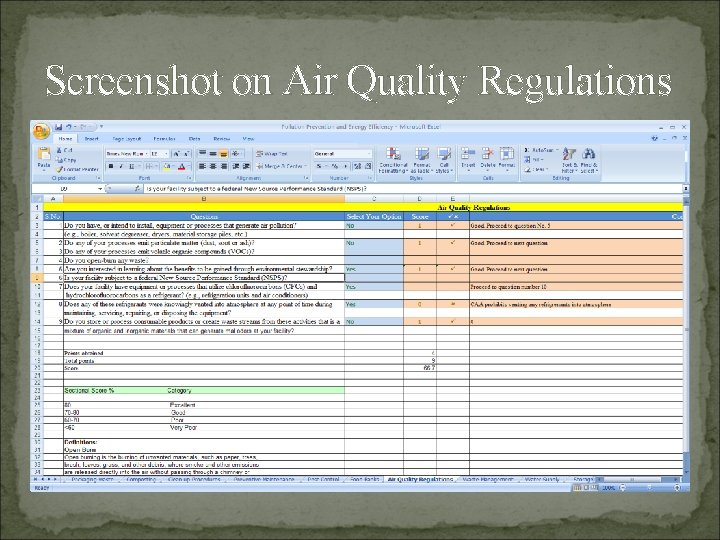Apply italic formatting
Viewport: 720px width, 540px height.
[121, 166]
